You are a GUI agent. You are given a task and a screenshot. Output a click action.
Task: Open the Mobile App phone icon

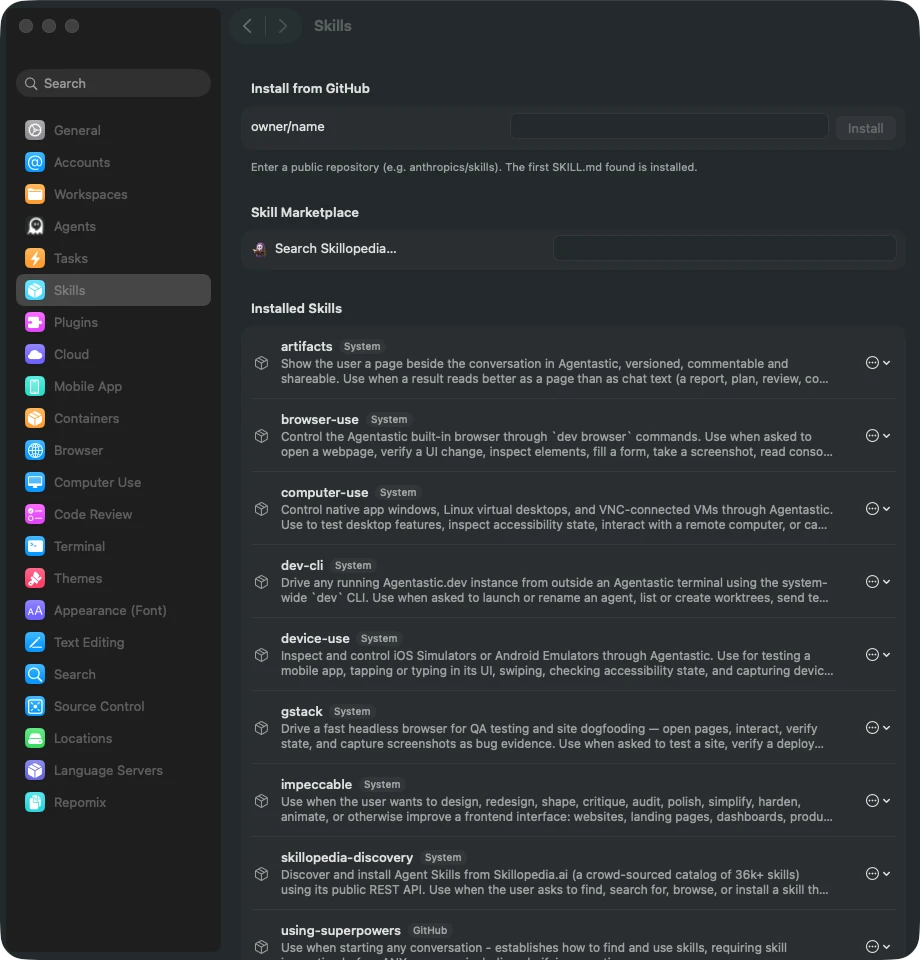35,386
